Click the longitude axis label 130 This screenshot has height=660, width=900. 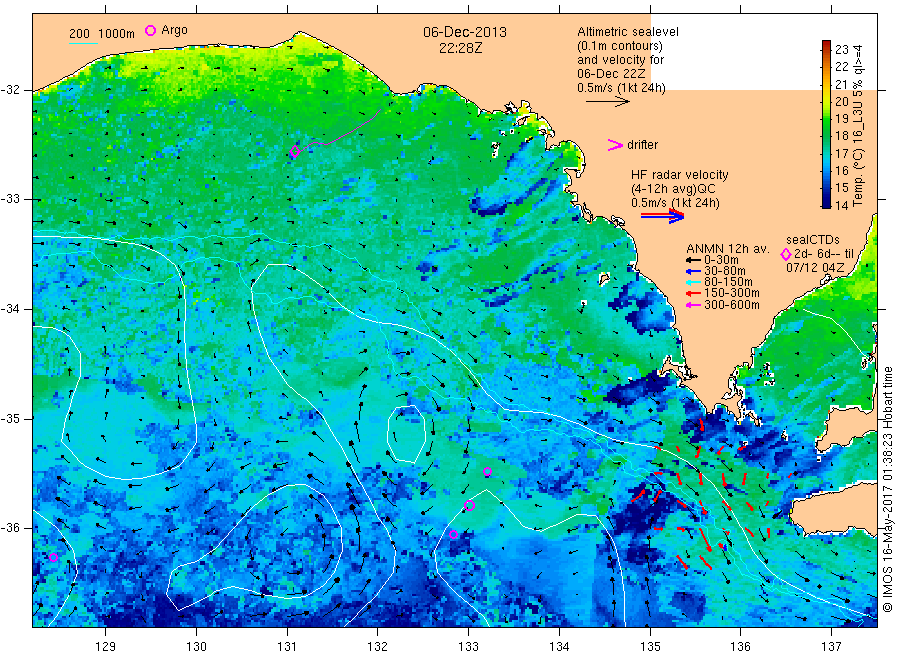pos(196,646)
